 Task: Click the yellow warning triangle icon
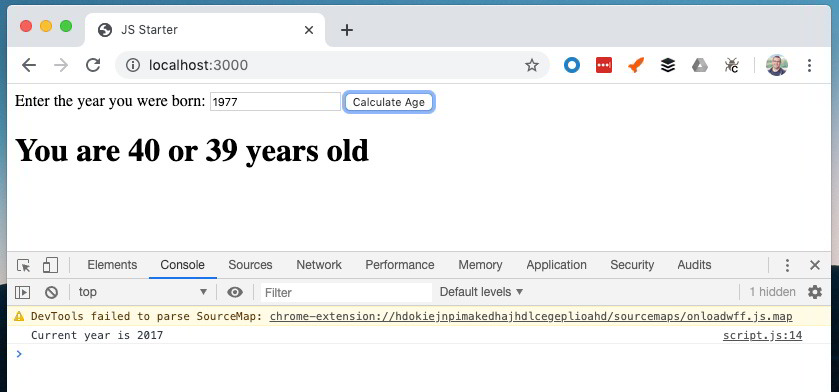[x=19, y=317]
